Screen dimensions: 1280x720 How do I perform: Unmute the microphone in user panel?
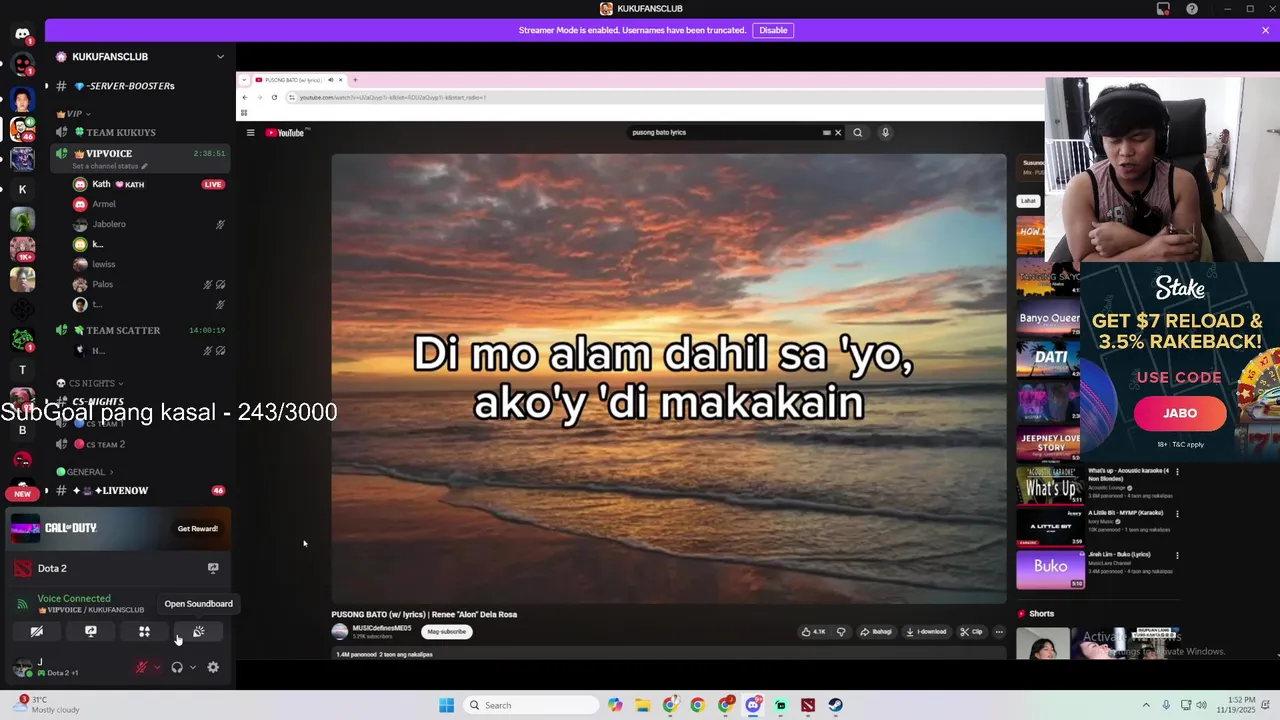[x=141, y=667]
